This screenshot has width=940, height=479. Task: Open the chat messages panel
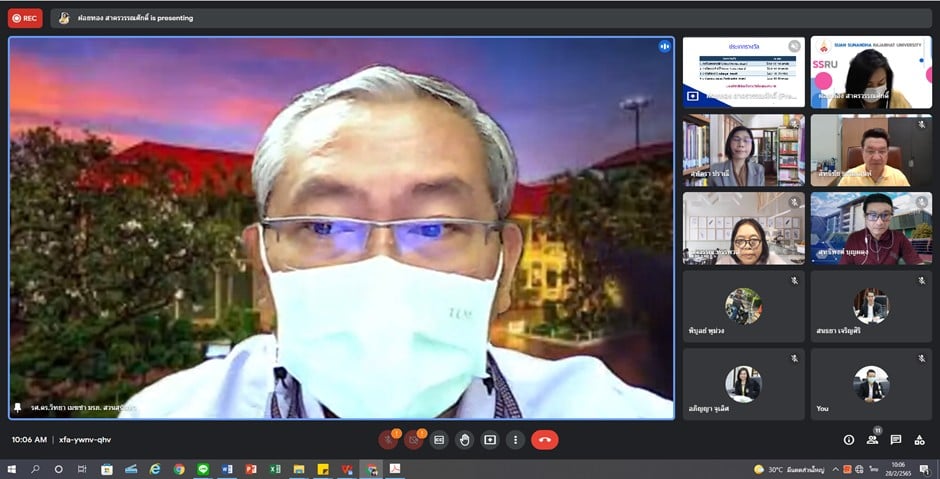tap(896, 440)
